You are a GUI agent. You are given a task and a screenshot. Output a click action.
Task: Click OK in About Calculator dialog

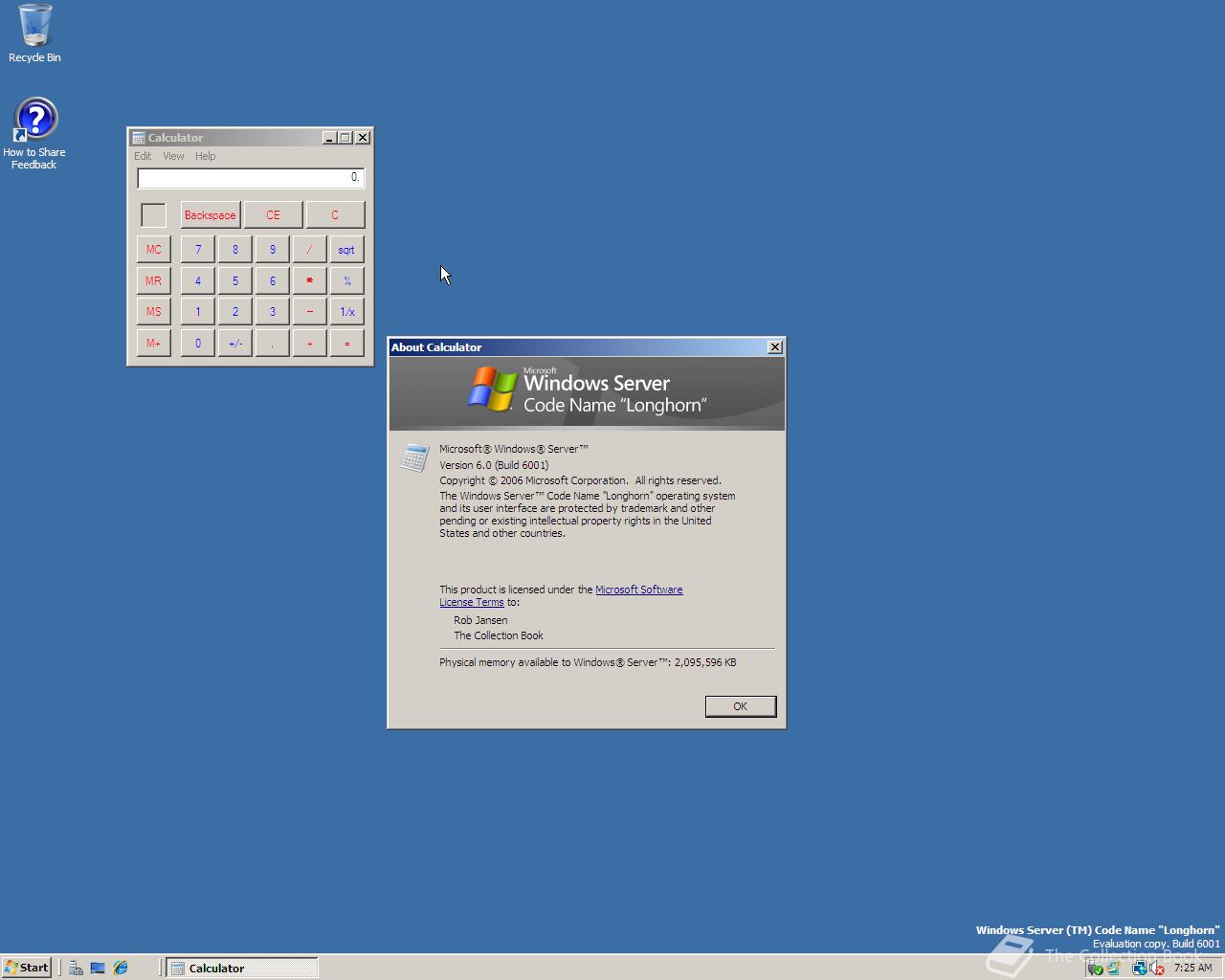(740, 706)
